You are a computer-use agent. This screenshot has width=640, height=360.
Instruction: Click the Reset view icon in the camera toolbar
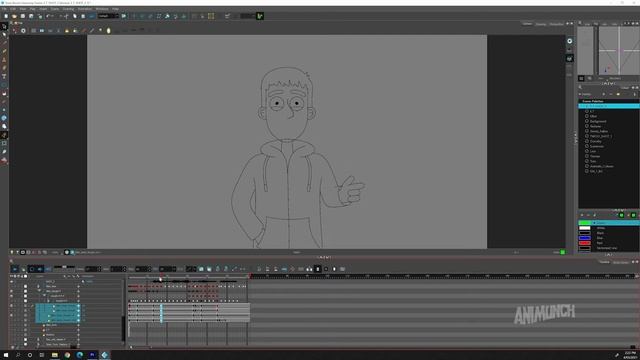tap(23, 31)
